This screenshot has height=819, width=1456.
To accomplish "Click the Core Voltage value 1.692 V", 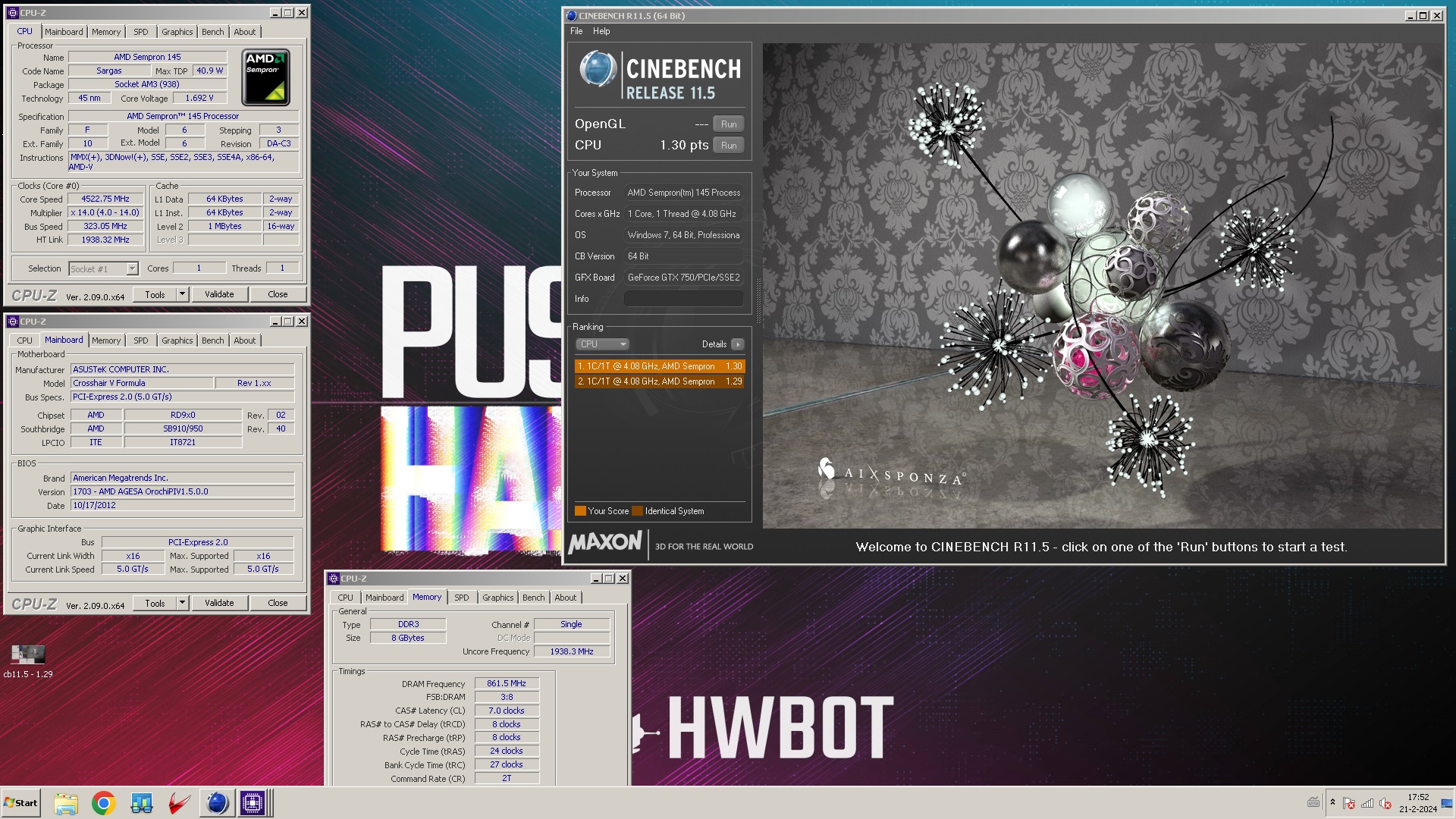I will (199, 98).
